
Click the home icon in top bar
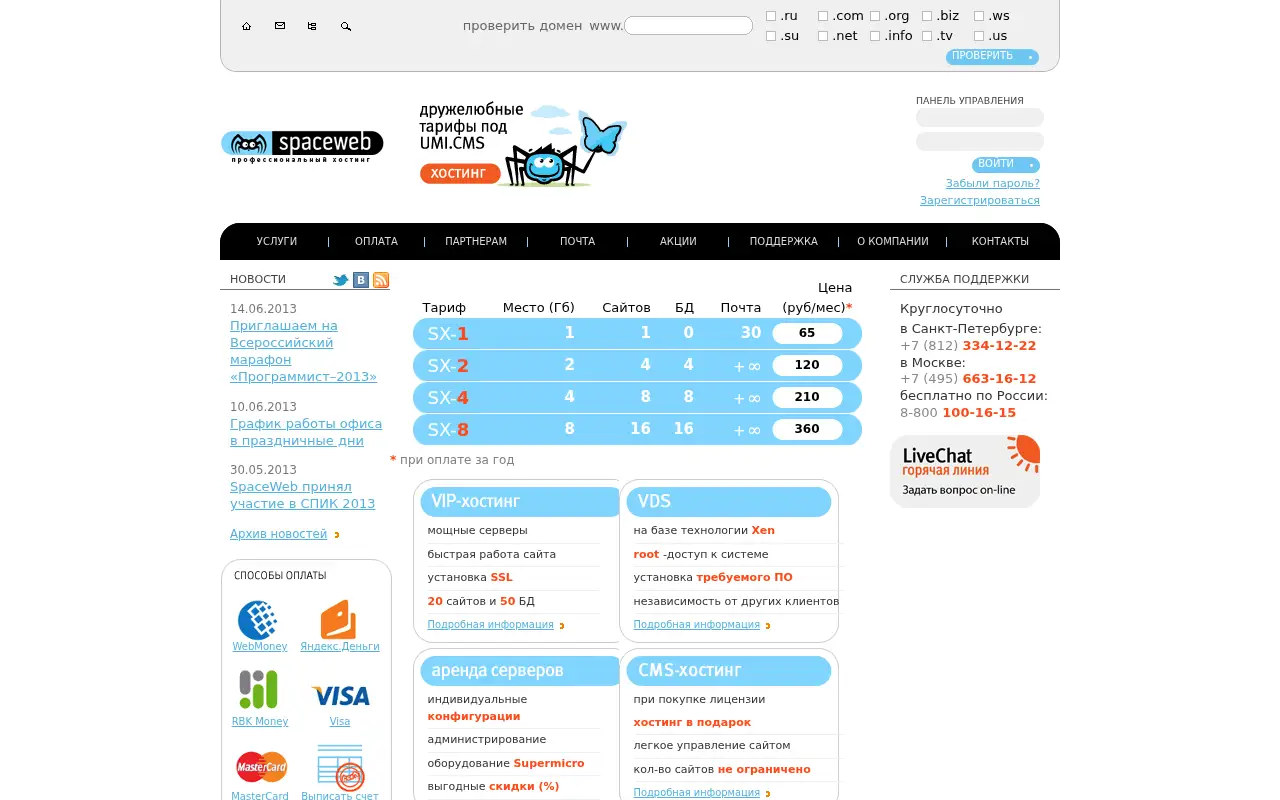tap(246, 26)
